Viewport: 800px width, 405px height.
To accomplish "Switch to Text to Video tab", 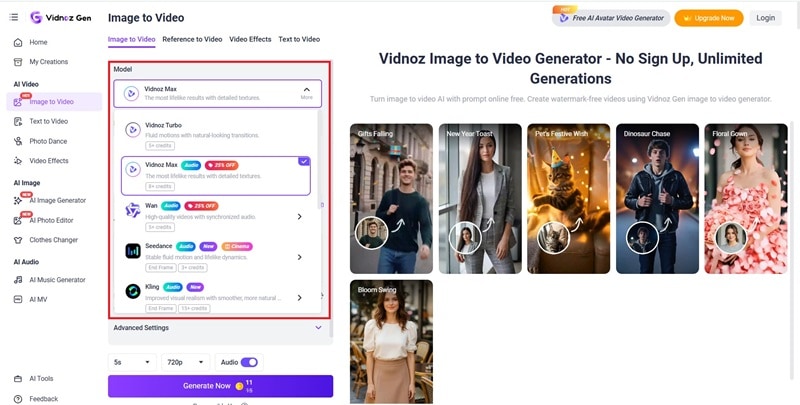I will [x=299, y=39].
